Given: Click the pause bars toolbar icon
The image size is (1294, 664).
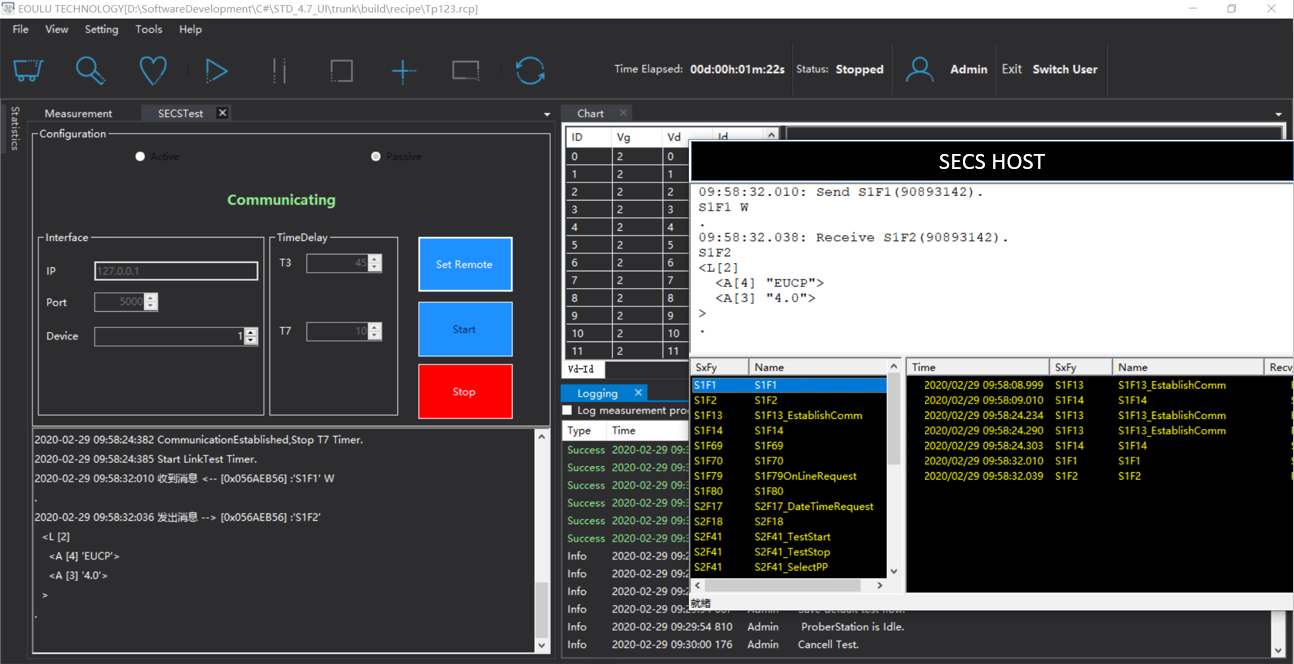Looking at the screenshot, I should 279,70.
